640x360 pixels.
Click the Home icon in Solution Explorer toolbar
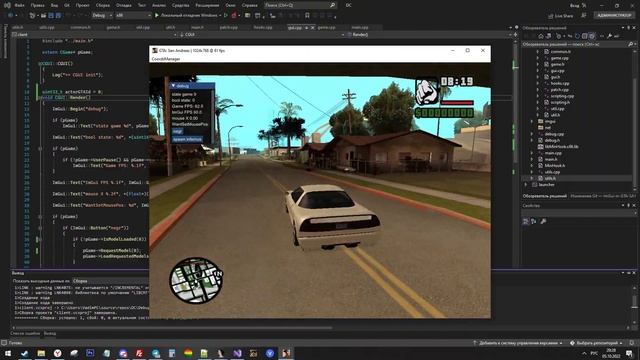point(541,36)
